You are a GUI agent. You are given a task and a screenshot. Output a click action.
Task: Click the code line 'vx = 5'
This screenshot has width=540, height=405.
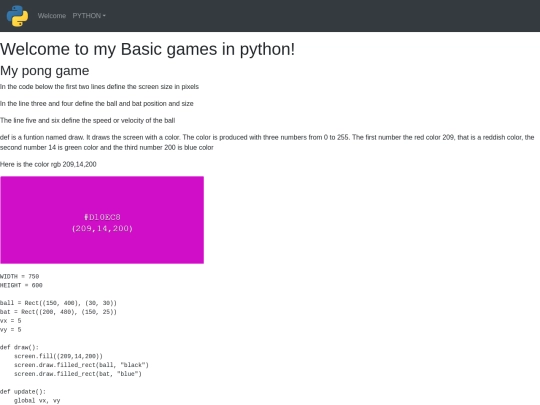11,321
